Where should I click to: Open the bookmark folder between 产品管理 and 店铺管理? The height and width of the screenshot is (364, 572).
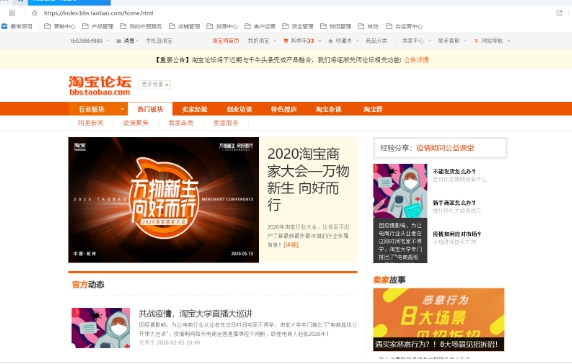(x=141, y=26)
